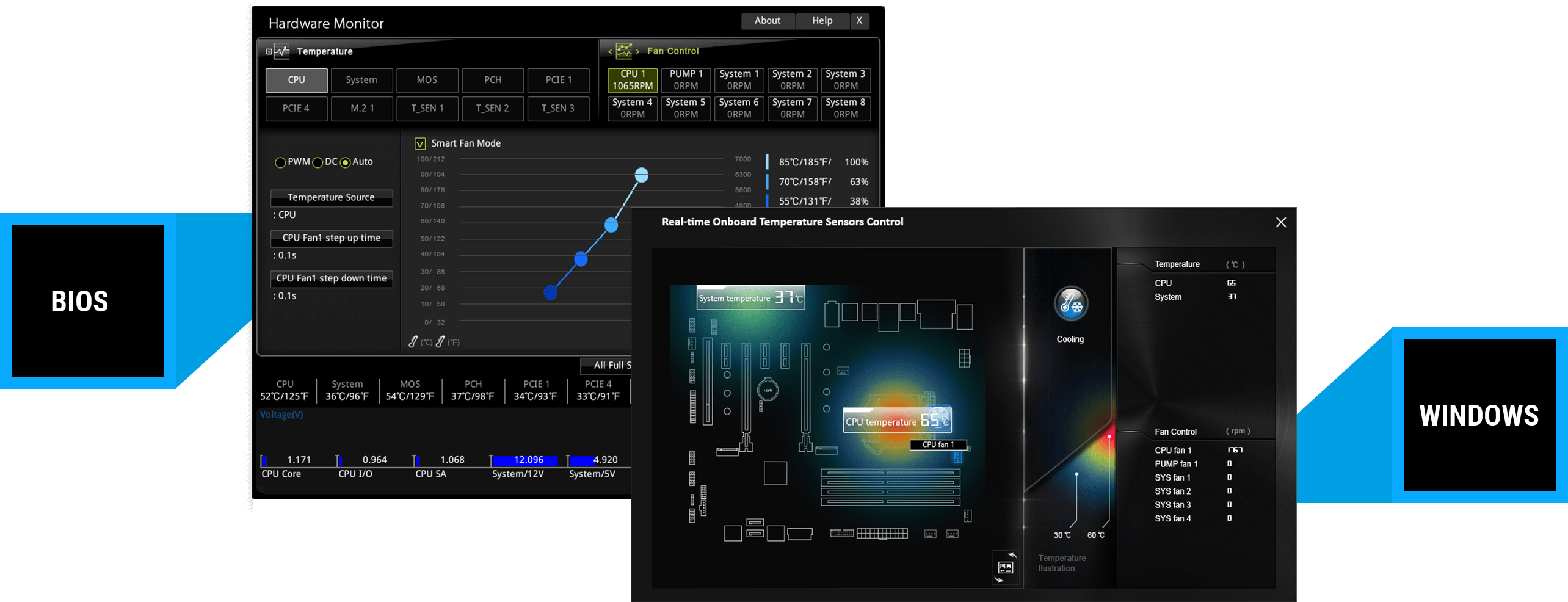Select the System 3 fan button
This screenshot has height=602, width=1568.
pyautogui.click(x=846, y=80)
